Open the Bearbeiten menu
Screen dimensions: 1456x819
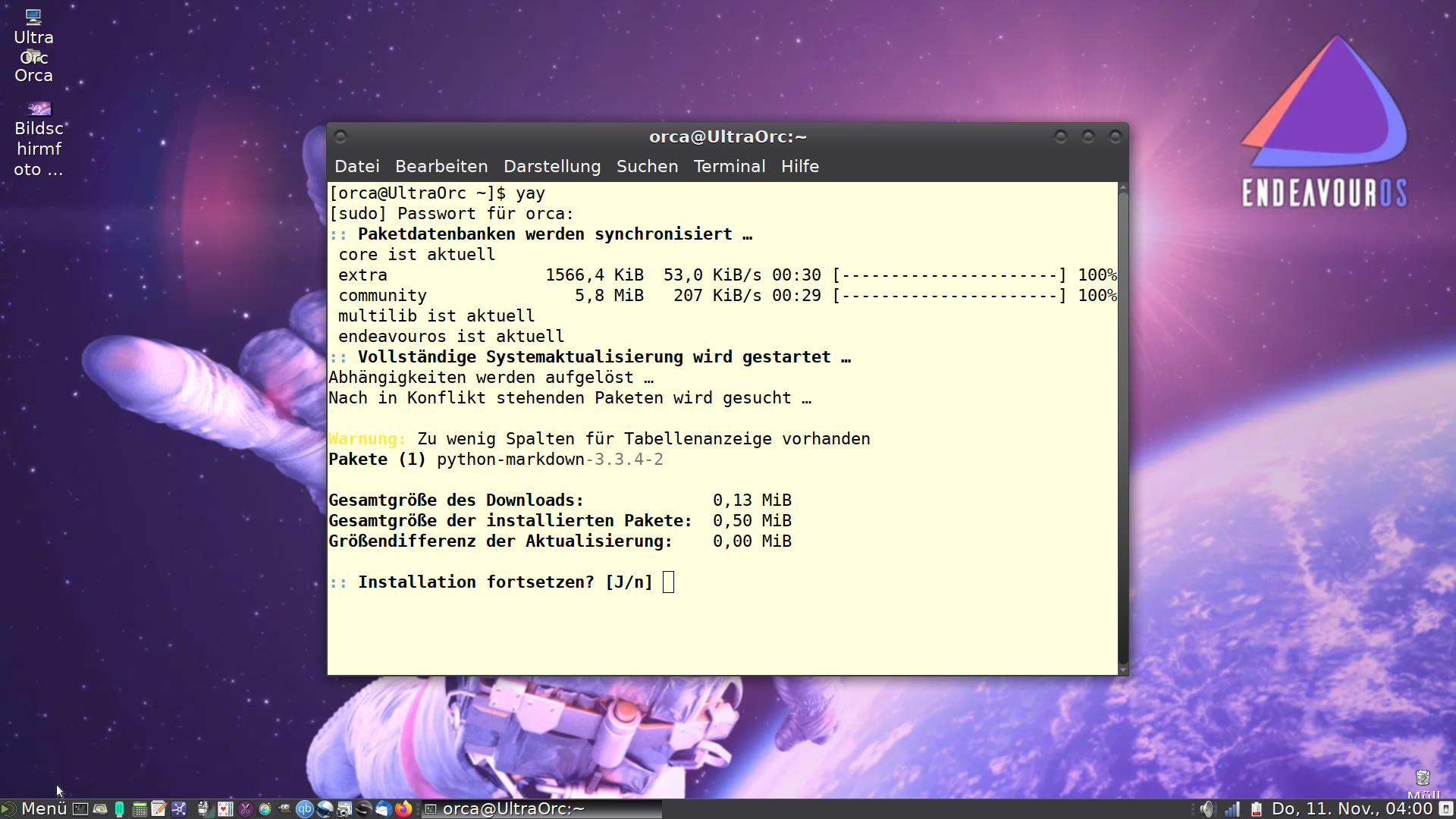coord(441,166)
